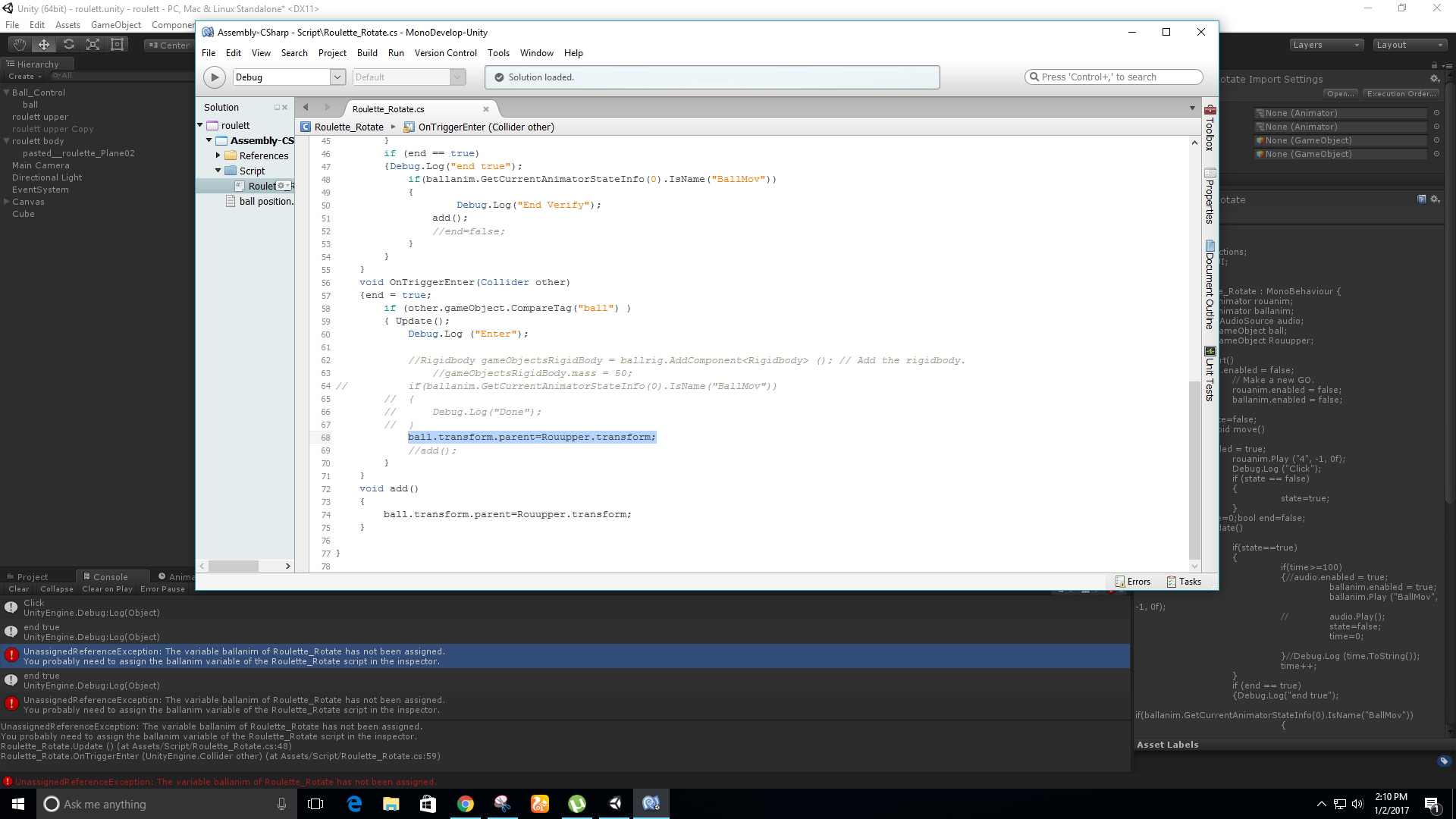Navigate forward in MonoDevelop document history

[328, 108]
